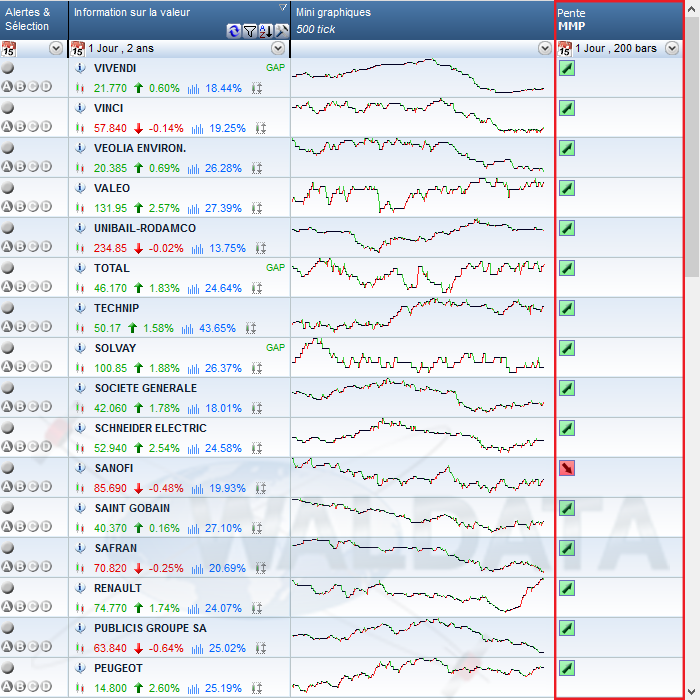Click the 43.65% value for TECHNIP
Viewport: 700px width, 700px height.
click(x=217, y=329)
